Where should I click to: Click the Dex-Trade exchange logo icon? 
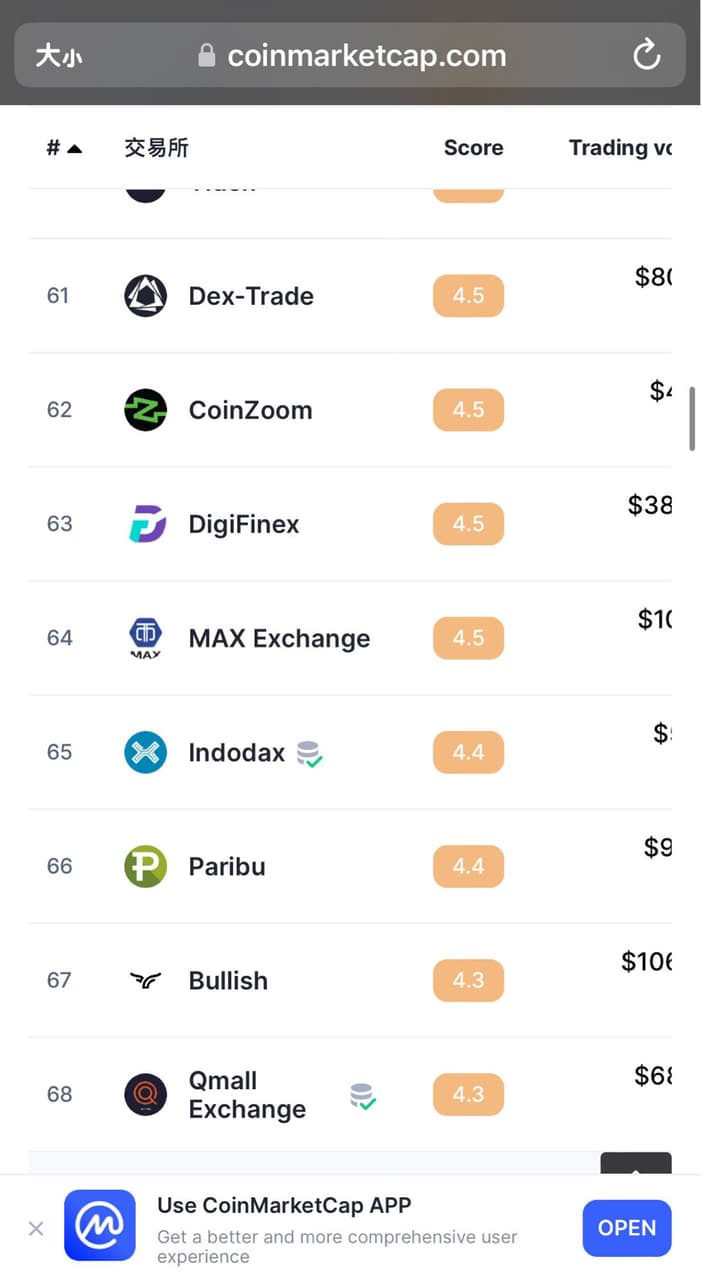146,296
